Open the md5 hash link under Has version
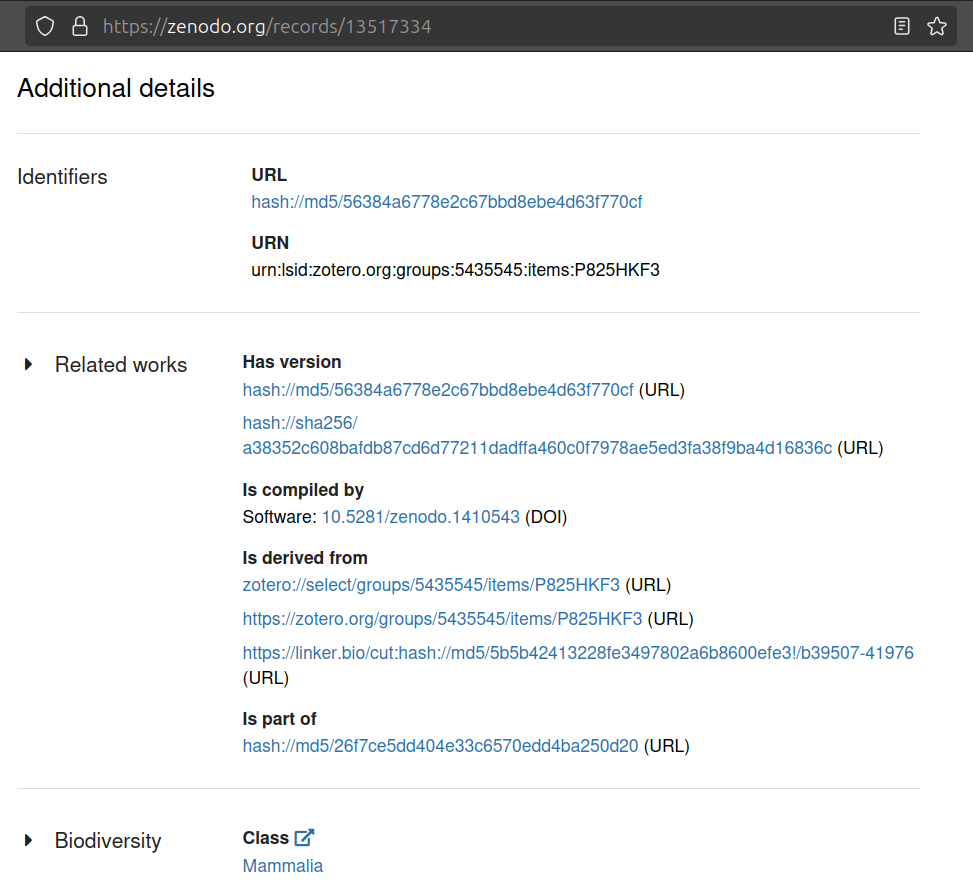Viewport: 973px width, 891px height. 436,389
